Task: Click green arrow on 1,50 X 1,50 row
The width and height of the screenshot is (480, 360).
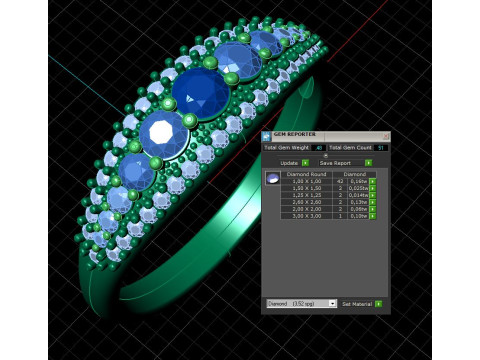Action: (373, 189)
